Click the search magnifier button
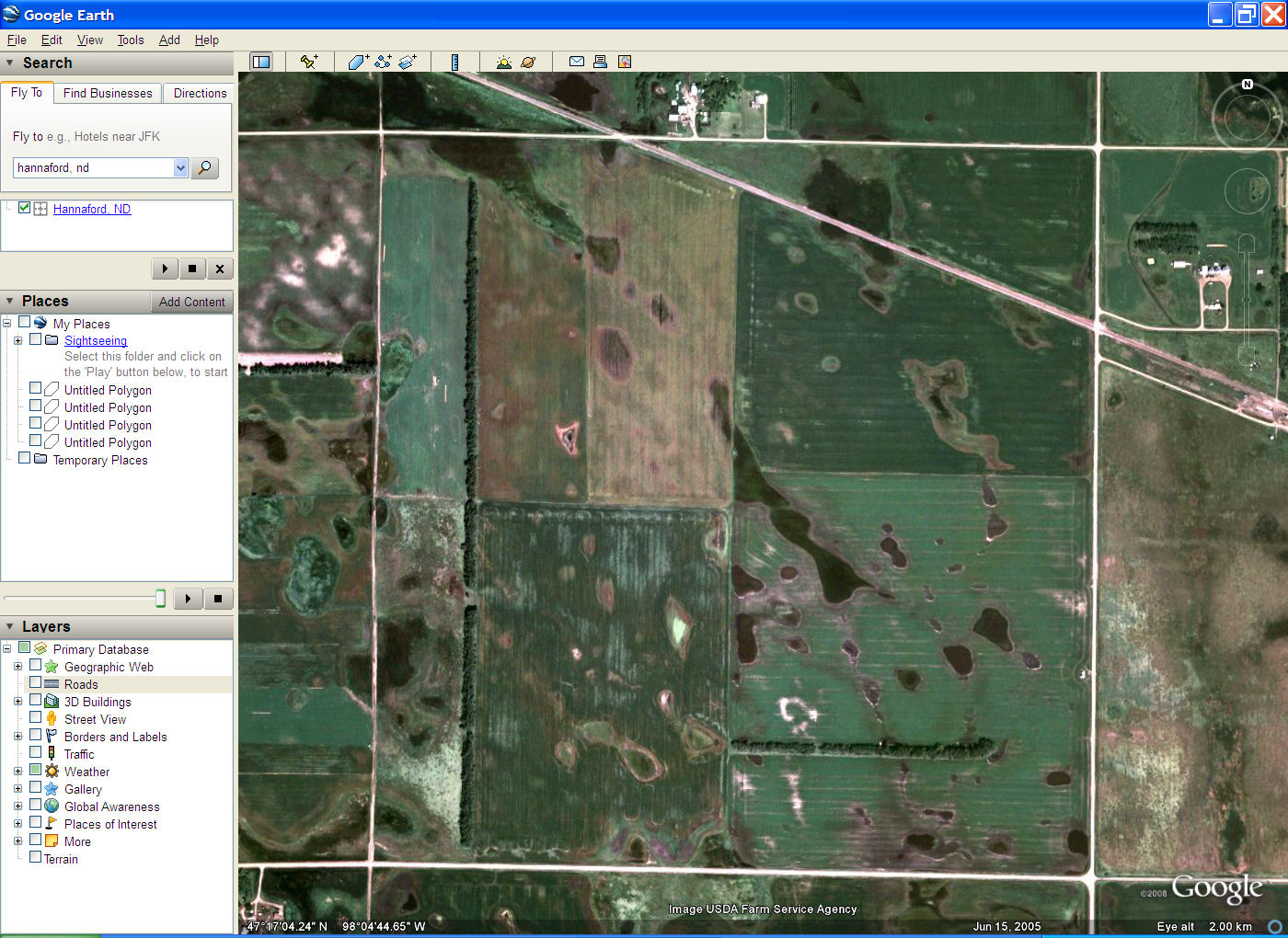Viewport: 1288px width, 938px height. [204, 167]
